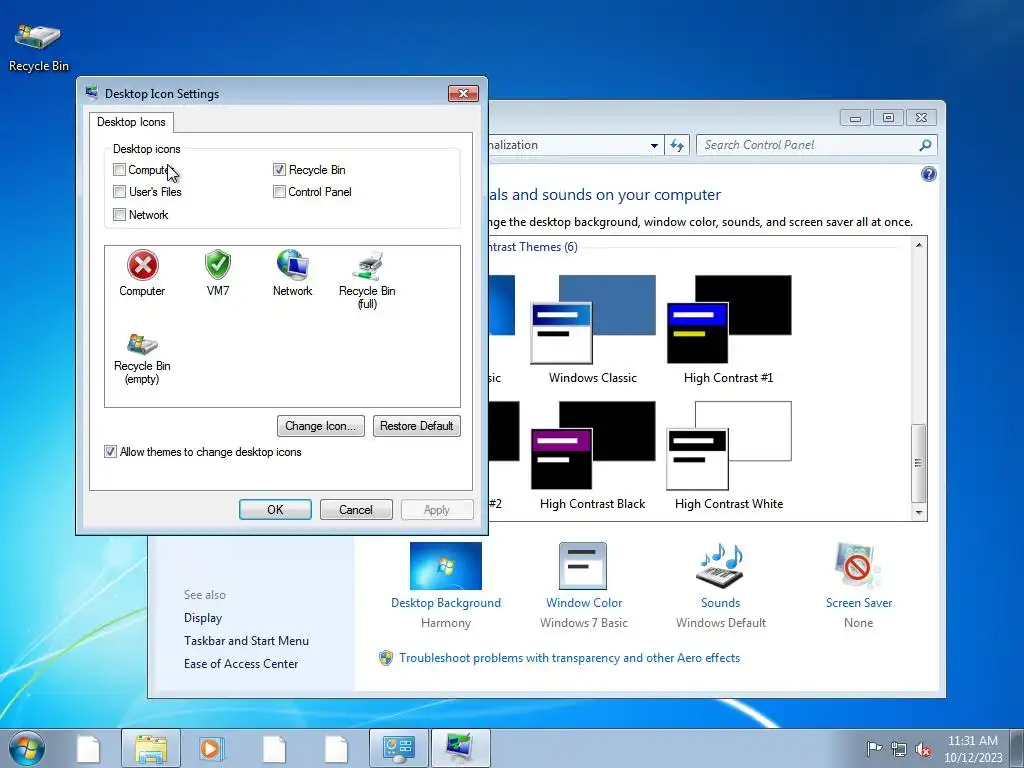The width and height of the screenshot is (1024, 768).
Task: Click the theme list scroll down arrow
Action: coord(919,513)
